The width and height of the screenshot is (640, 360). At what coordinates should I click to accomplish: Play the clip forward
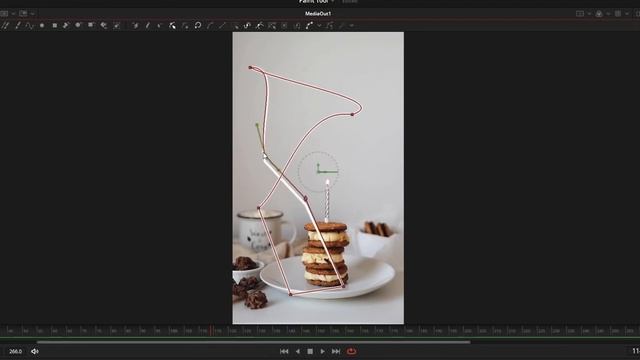click(x=322, y=351)
